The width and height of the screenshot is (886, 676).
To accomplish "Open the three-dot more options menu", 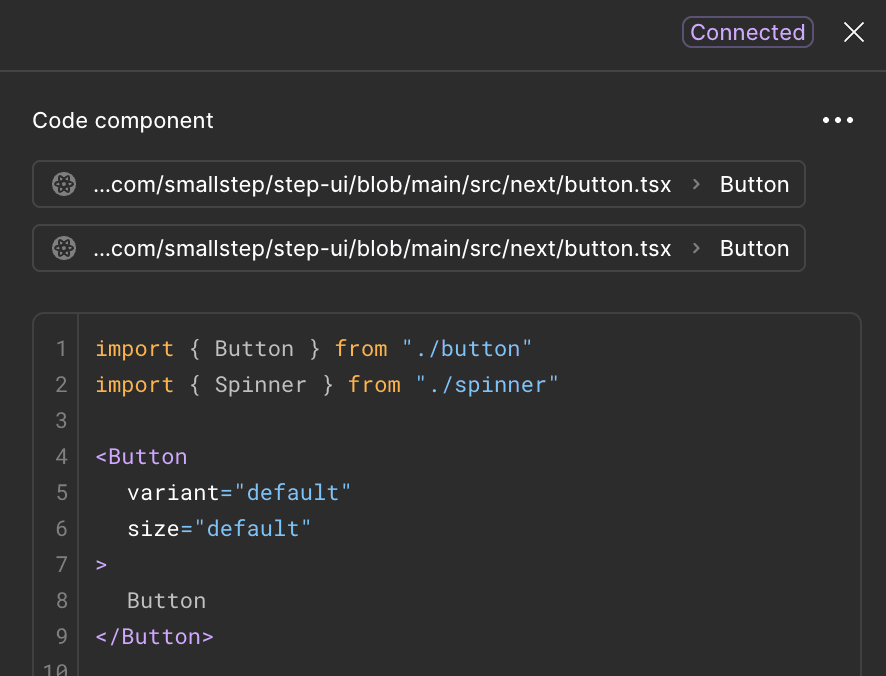I will point(838,120).
